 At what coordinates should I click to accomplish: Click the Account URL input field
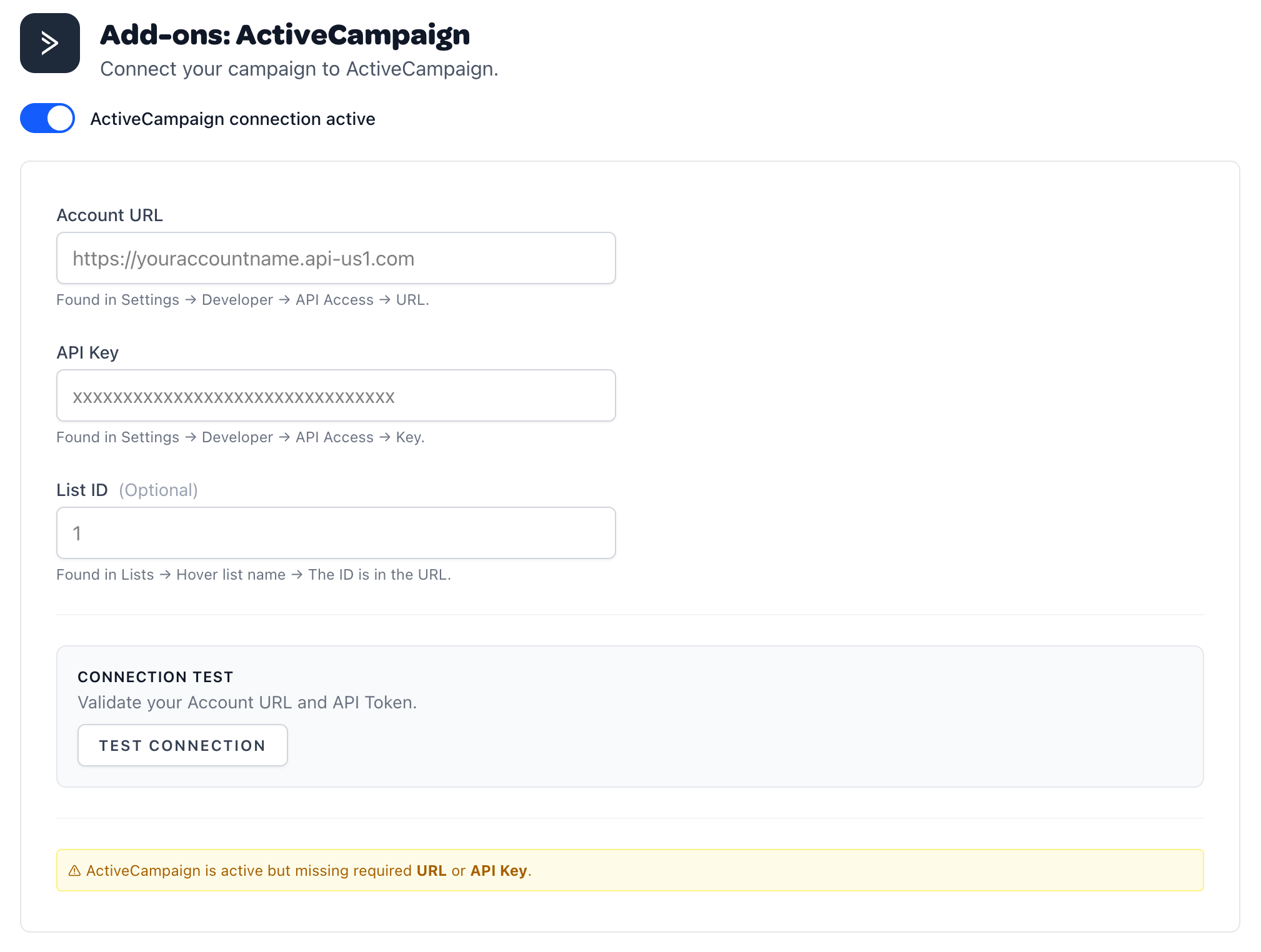(336, 257)
